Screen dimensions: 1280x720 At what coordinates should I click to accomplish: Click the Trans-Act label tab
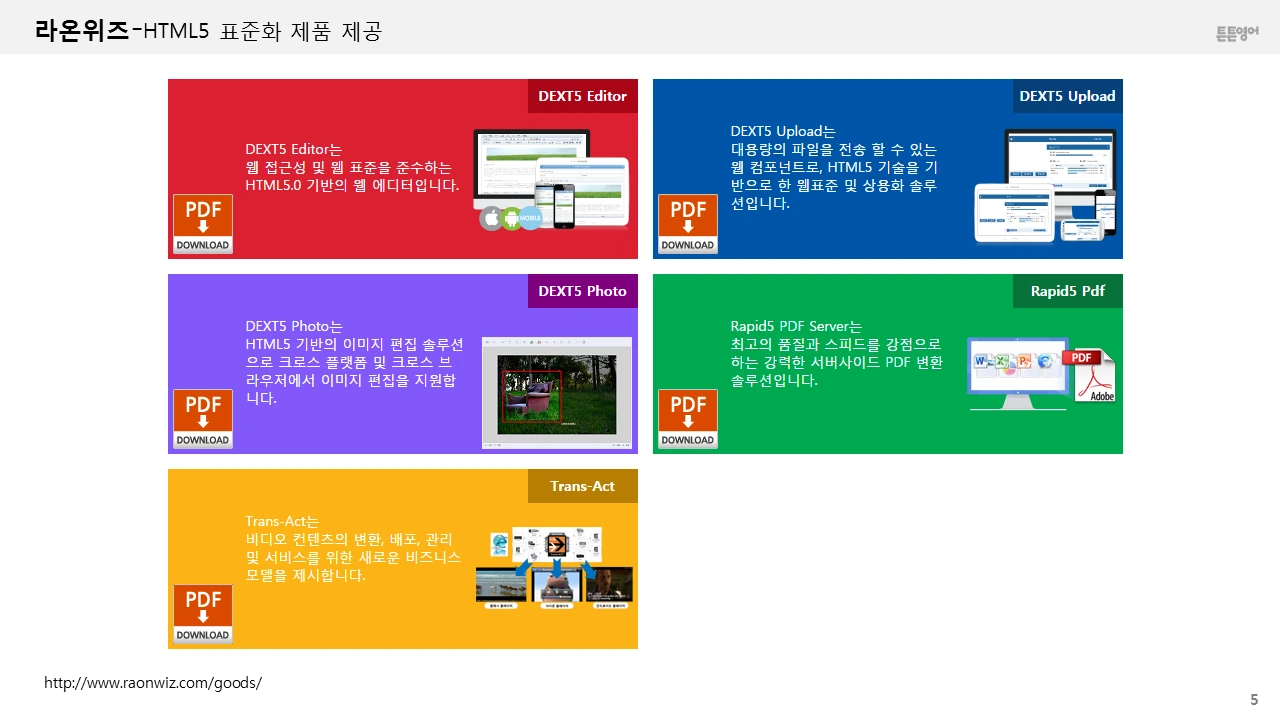pos(583,486)
